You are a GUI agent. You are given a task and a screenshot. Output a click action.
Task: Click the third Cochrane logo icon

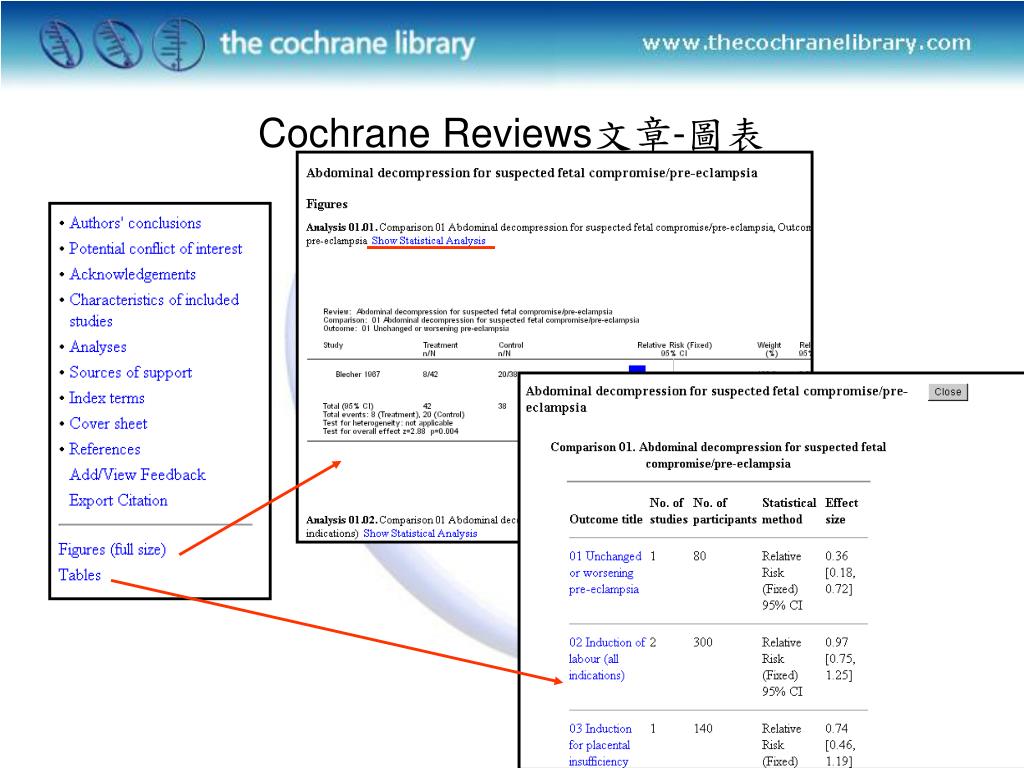tap(178, 44)
